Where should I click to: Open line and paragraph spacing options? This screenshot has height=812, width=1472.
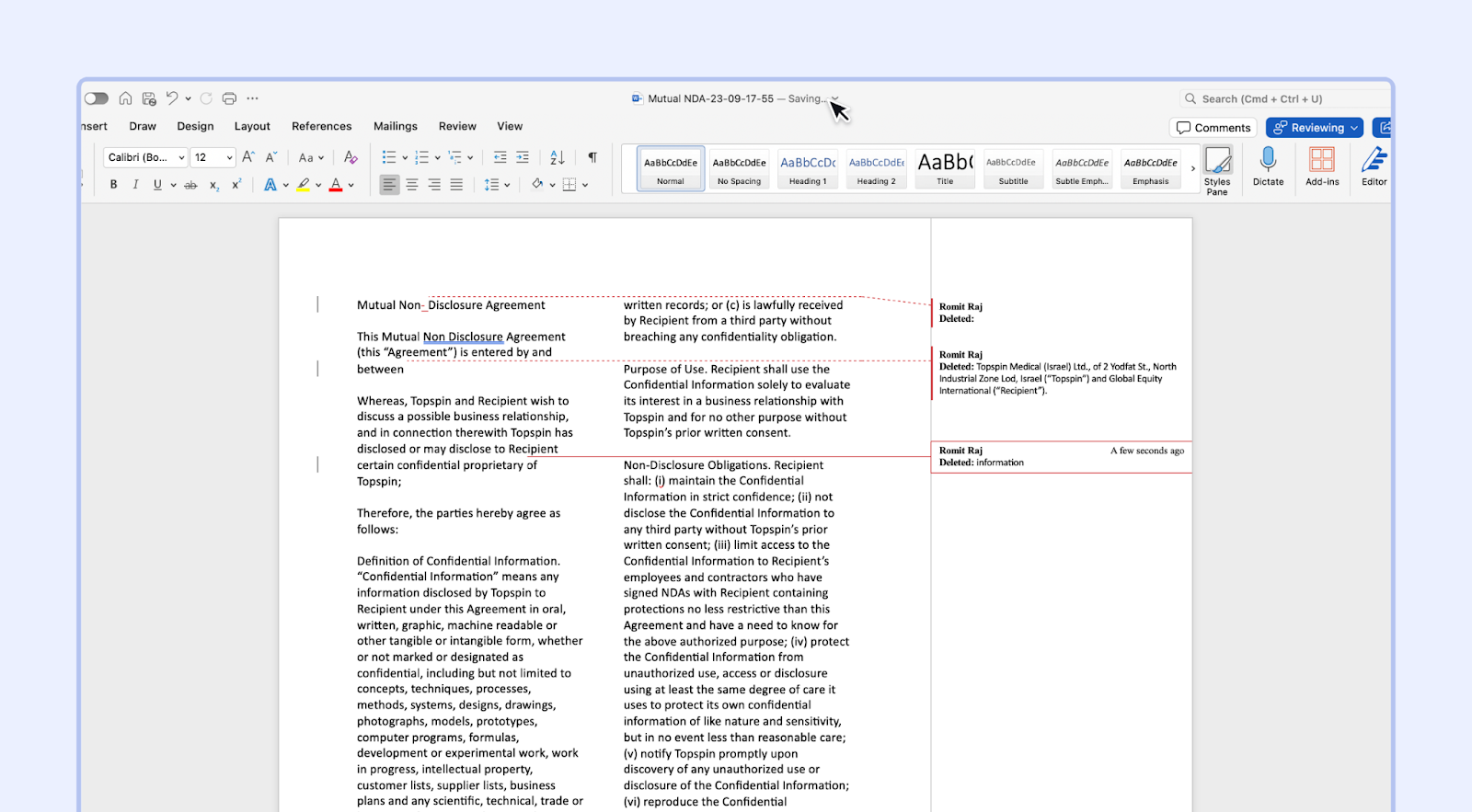coord(497,185)
